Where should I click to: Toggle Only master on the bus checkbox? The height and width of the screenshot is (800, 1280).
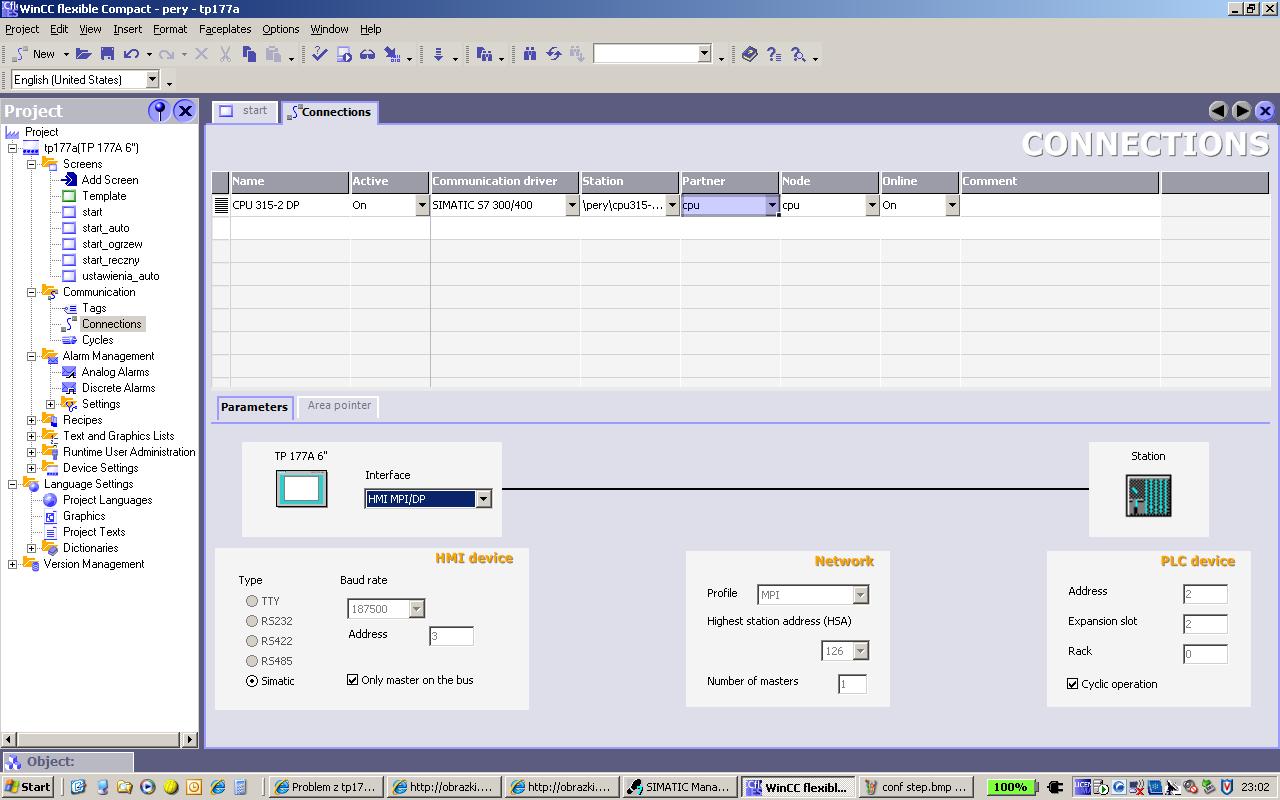(x=353, y=680)
